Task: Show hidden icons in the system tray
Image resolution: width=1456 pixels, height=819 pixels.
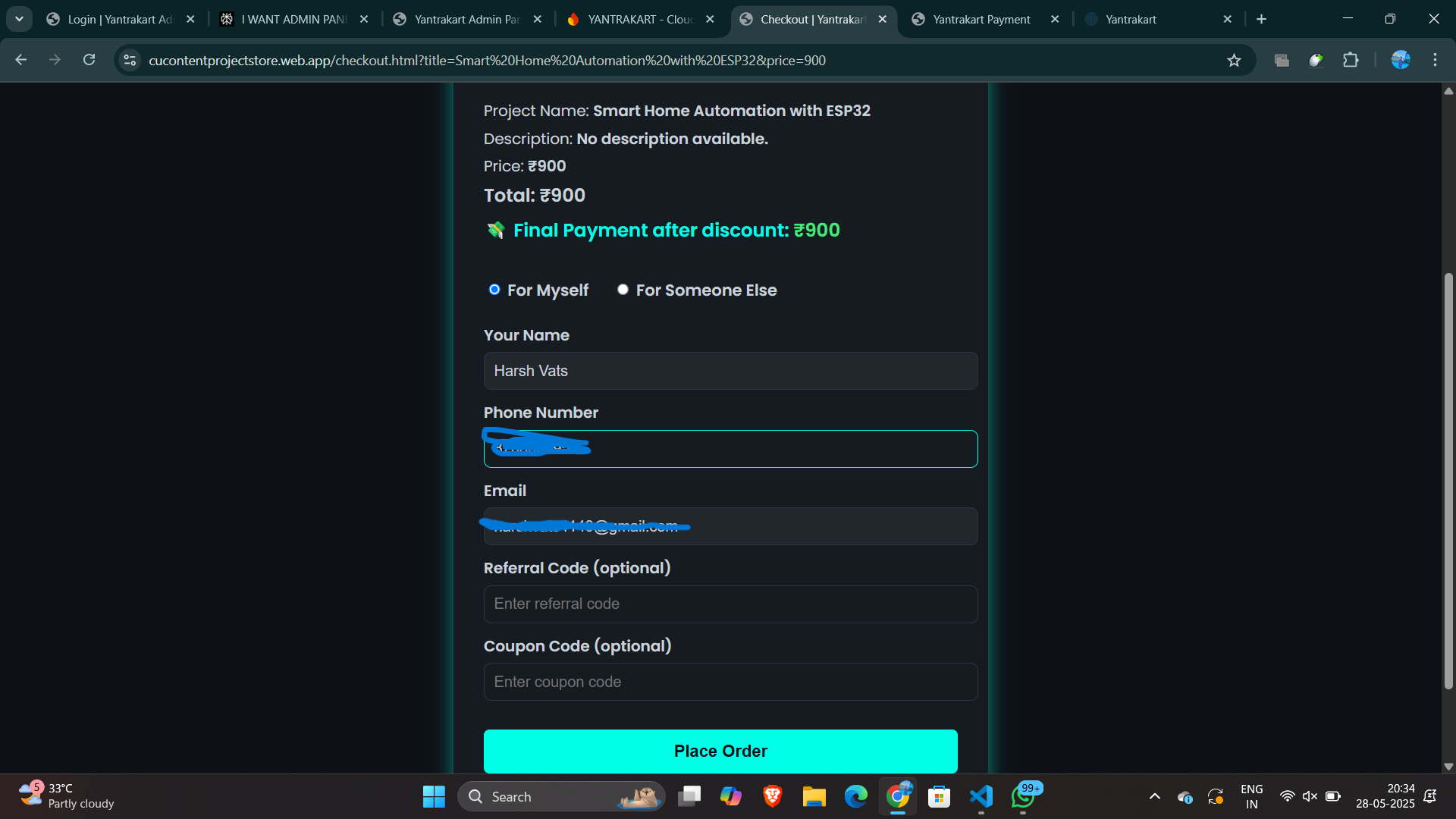Action: click(1154, 796)
